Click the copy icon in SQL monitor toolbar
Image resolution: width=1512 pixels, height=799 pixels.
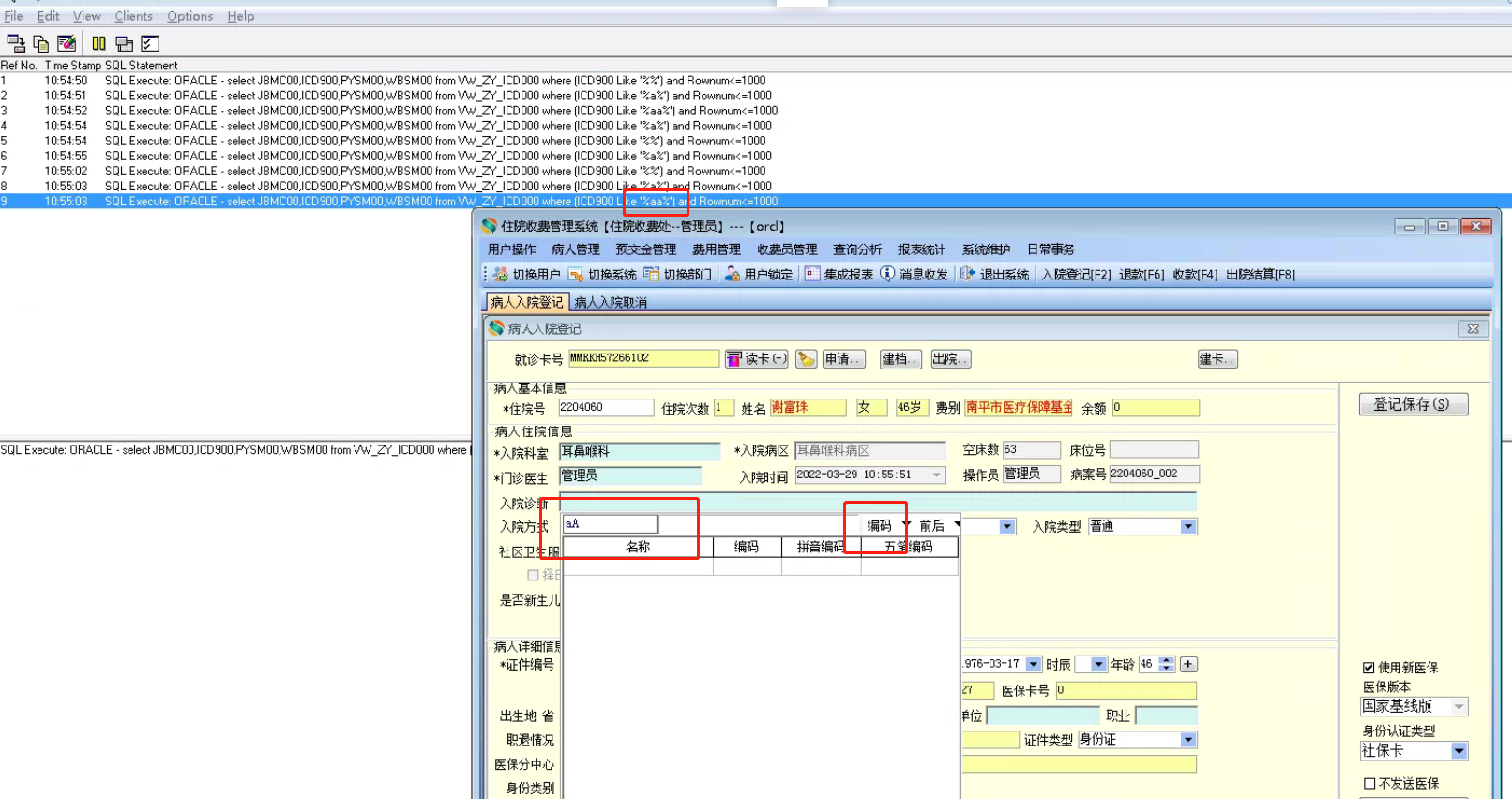point(41,43)
